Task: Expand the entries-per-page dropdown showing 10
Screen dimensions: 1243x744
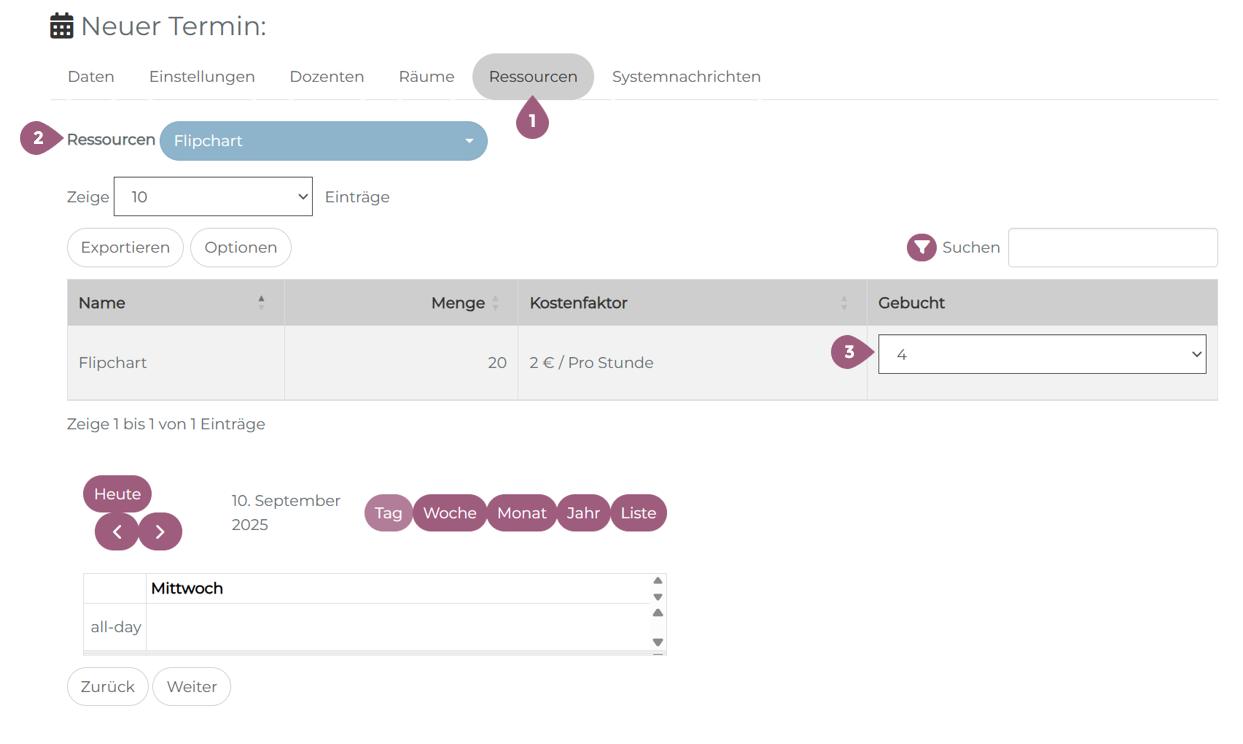Action: (213, 197)
